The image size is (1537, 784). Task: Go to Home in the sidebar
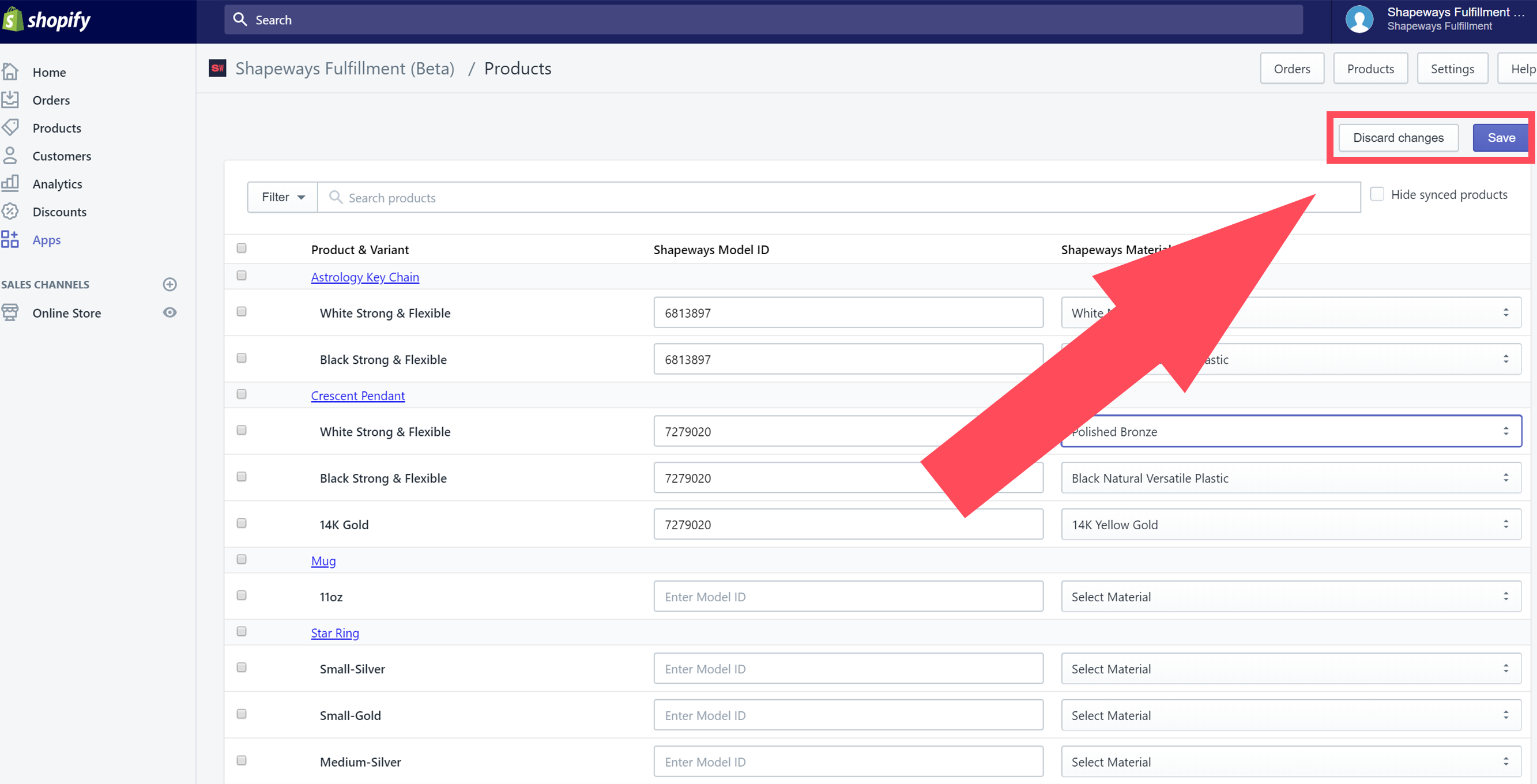coord(49,72)
